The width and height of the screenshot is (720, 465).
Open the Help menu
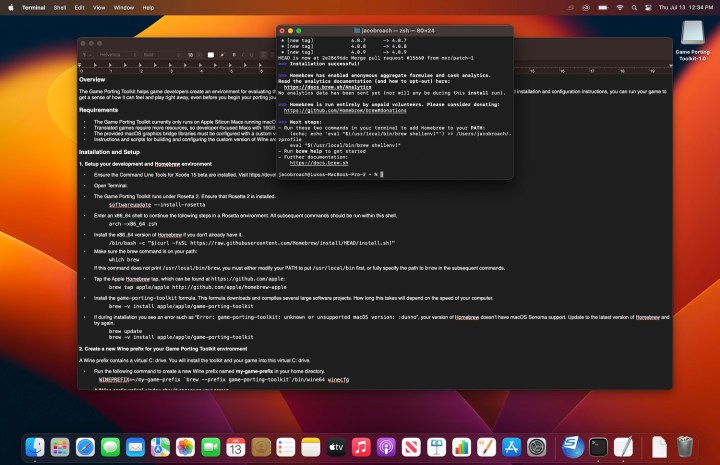(148, 8)
